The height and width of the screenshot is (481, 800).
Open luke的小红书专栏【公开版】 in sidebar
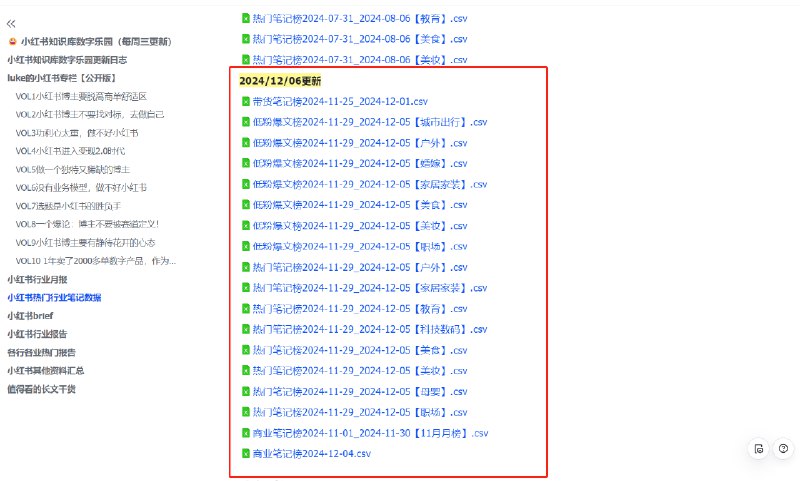(x=62, y=78)
